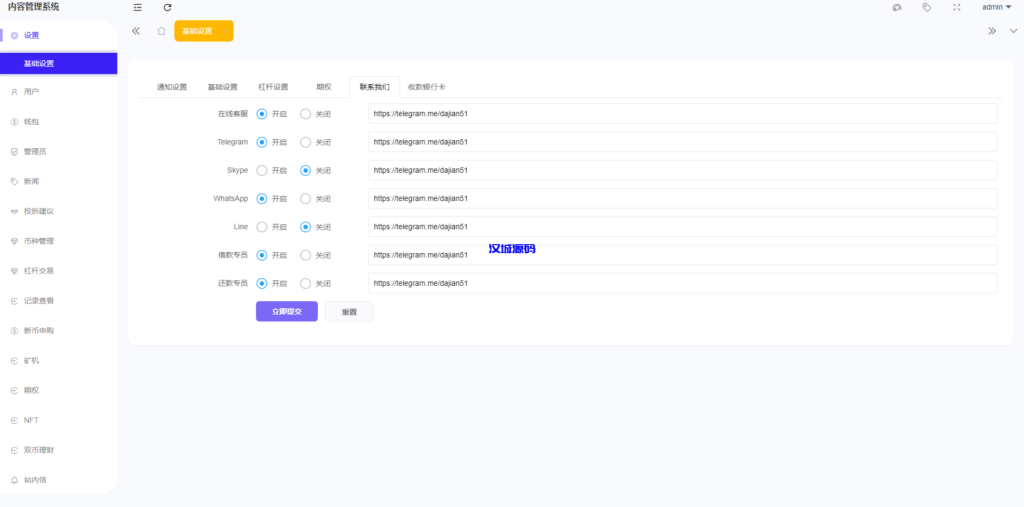Click the WhatsApp URL input field
This screenshot has width=1024, height=507.
click(x=681, y=198)
